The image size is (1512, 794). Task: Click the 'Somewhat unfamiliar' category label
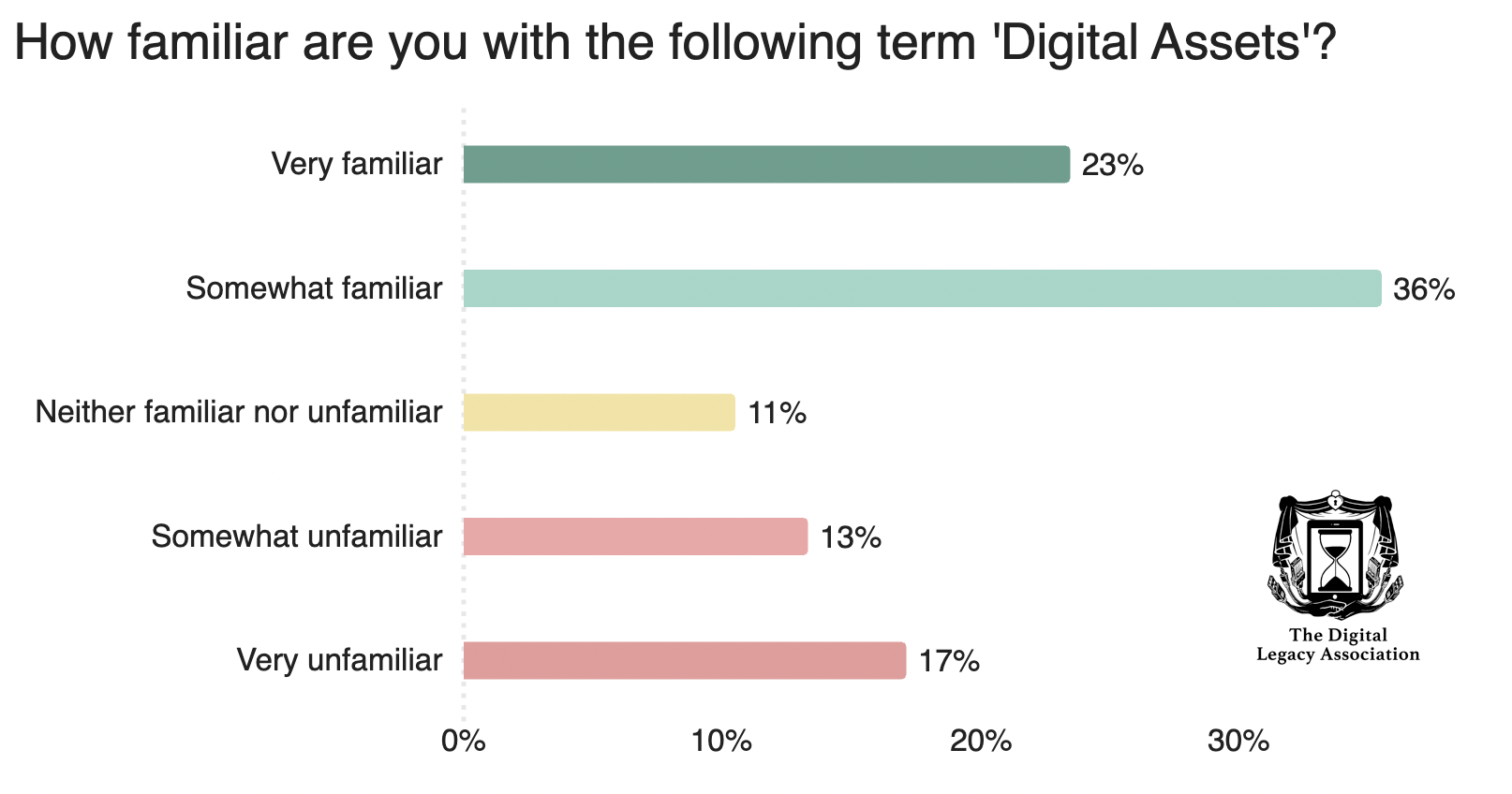point(297,537)
